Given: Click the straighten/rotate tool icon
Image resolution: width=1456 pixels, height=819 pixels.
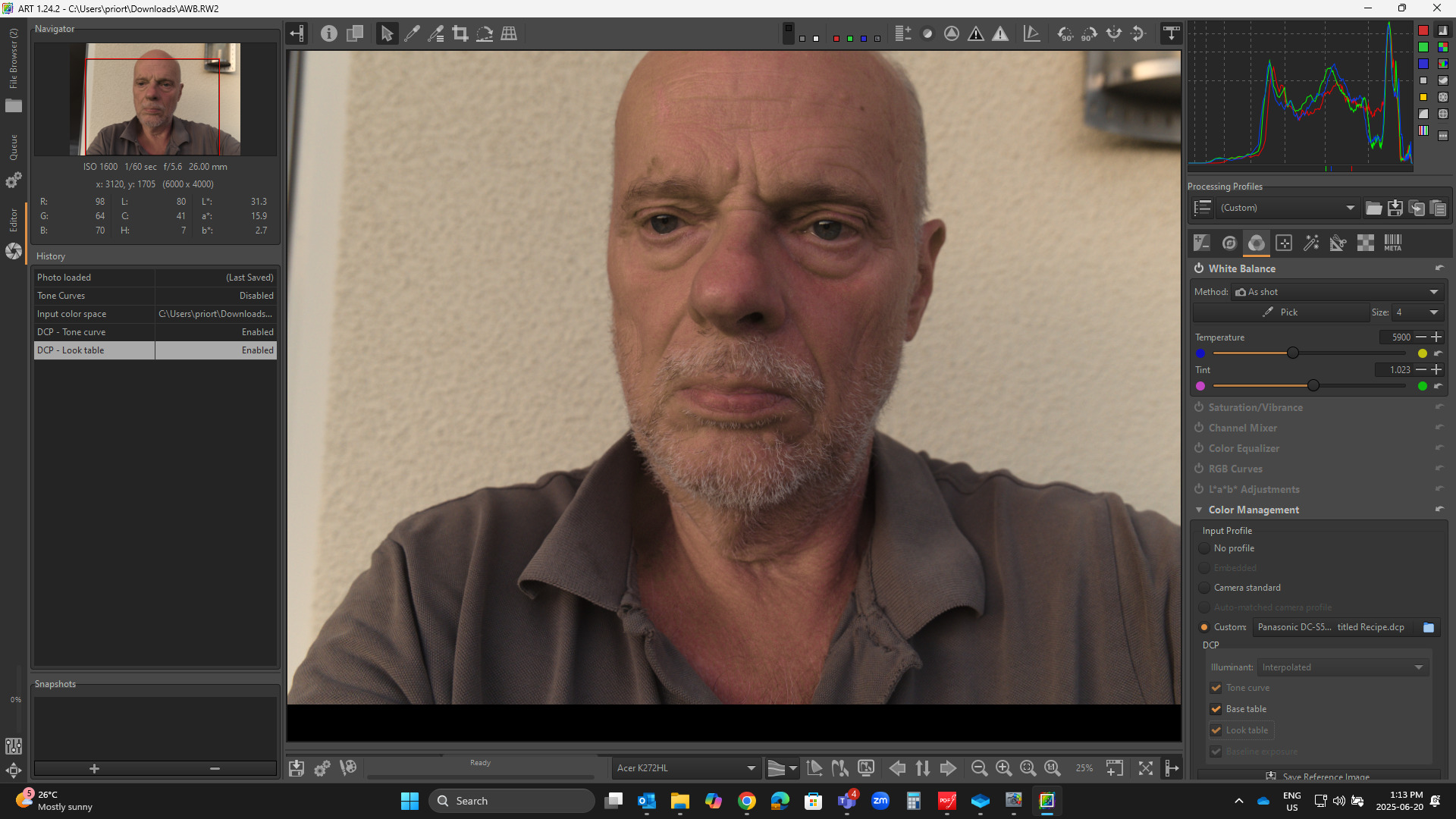Looking at the screenshot, I should click(484, 33).
